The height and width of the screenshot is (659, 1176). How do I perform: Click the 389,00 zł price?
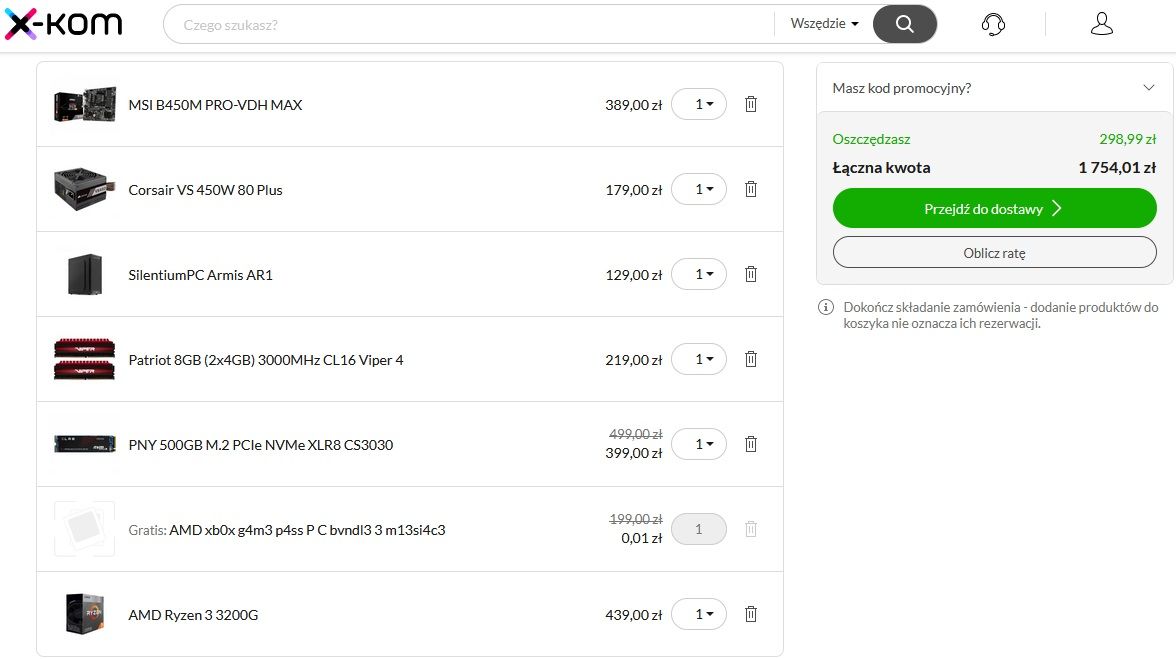coord(634,105)
